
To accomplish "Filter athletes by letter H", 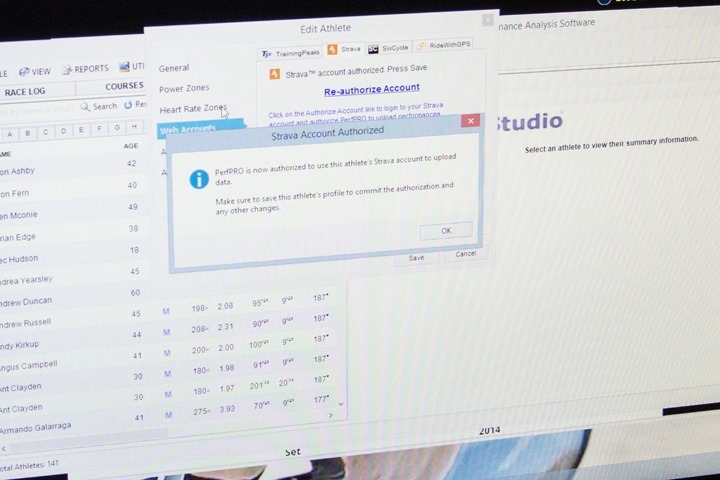I will pos(134,126).
